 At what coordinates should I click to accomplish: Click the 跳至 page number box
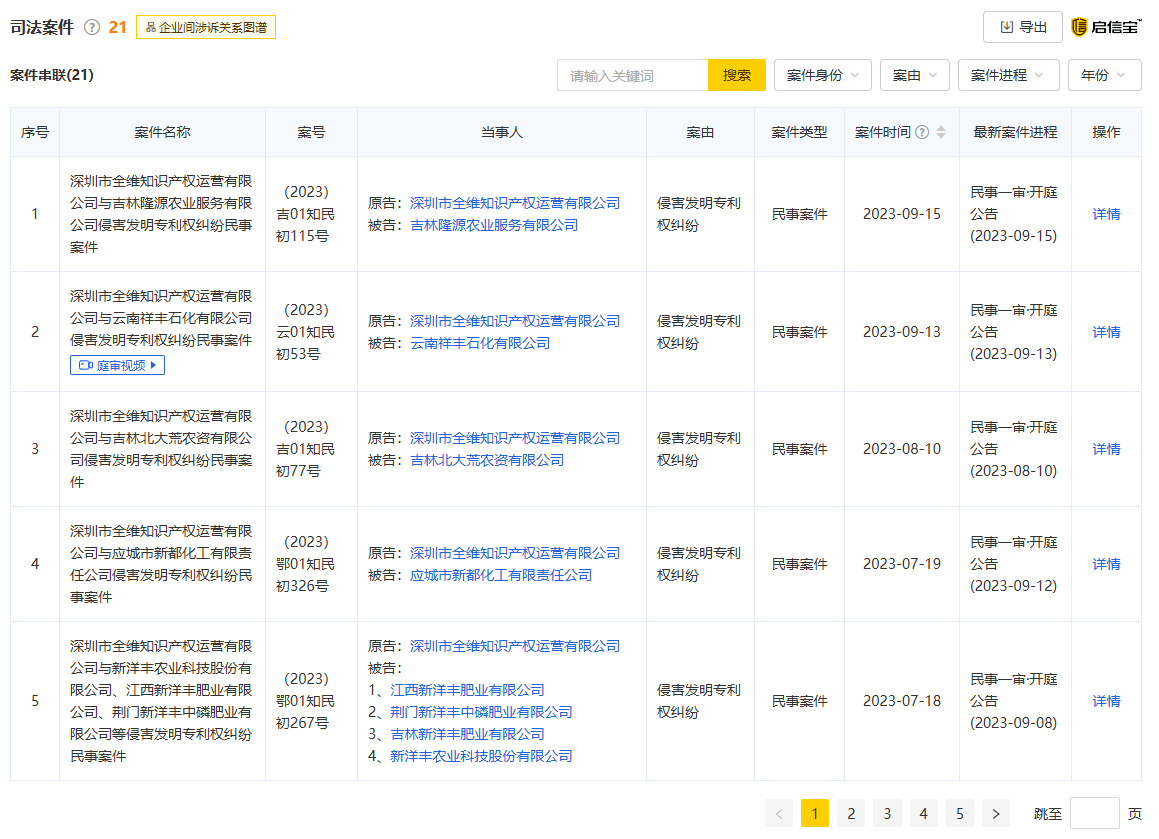click(x=1094, y=814)
